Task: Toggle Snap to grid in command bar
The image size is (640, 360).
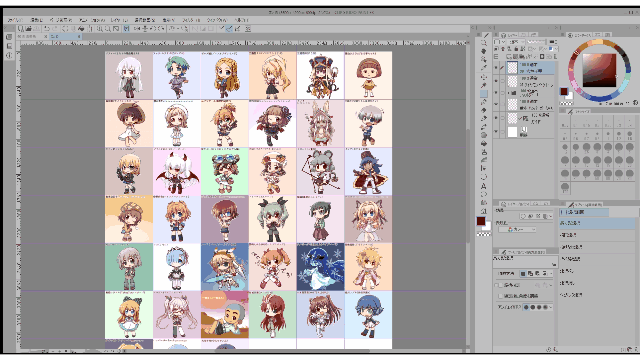Action: (x=237, y=29)
